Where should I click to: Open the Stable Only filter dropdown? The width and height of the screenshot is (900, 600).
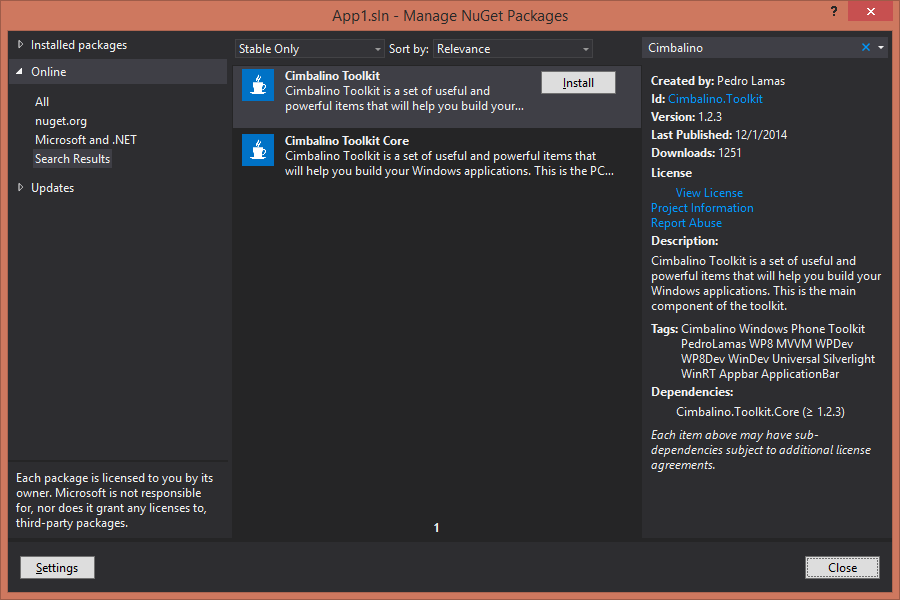click(x=310, y=49)
